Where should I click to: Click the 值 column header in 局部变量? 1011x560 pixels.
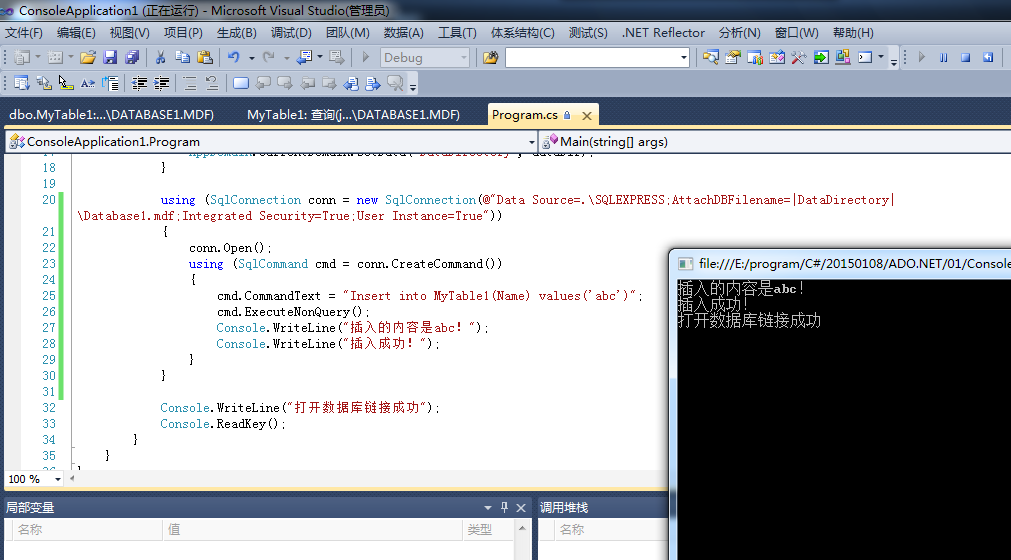(312, 530)
